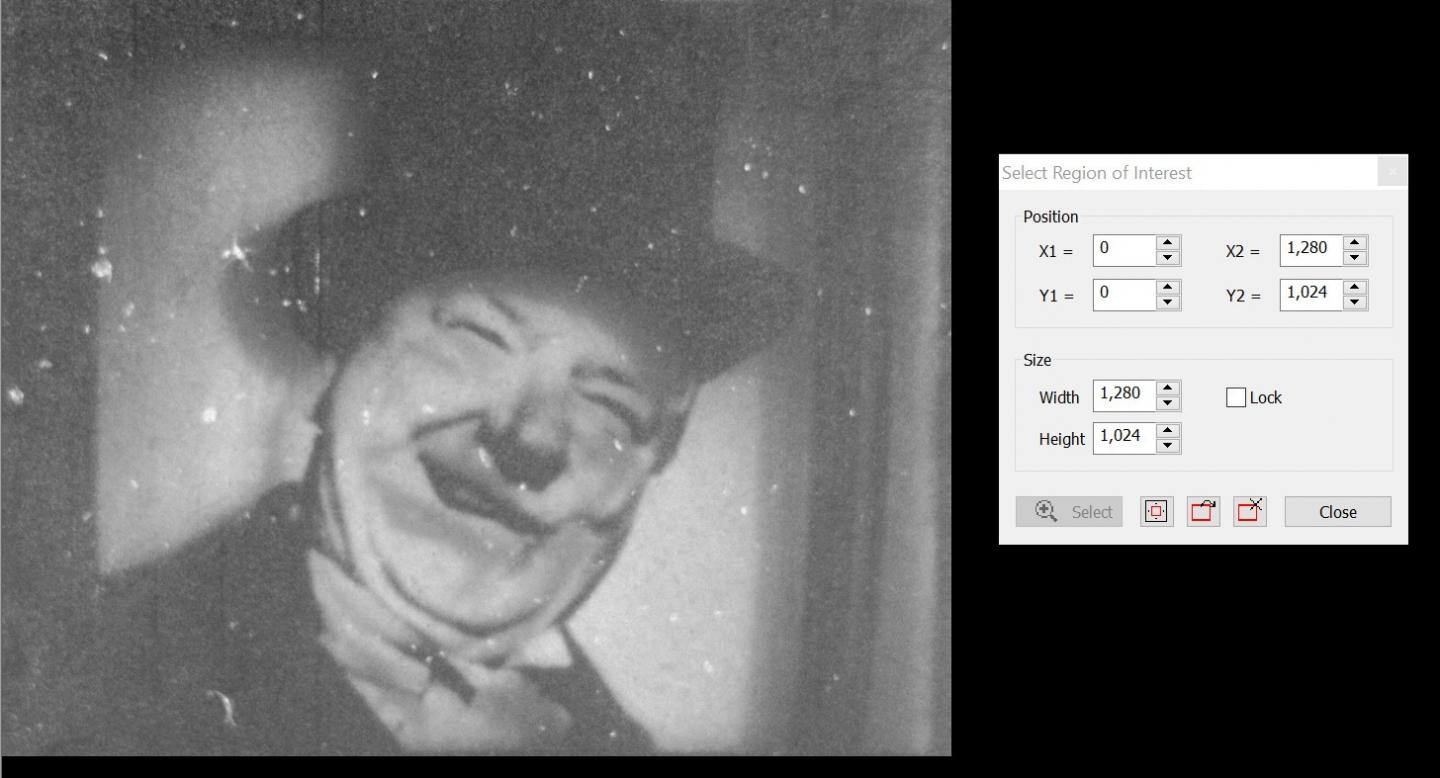Increase Y1 with its up arrow
The height and width of the screenshot is (778, 1440).
point(1168,287)
